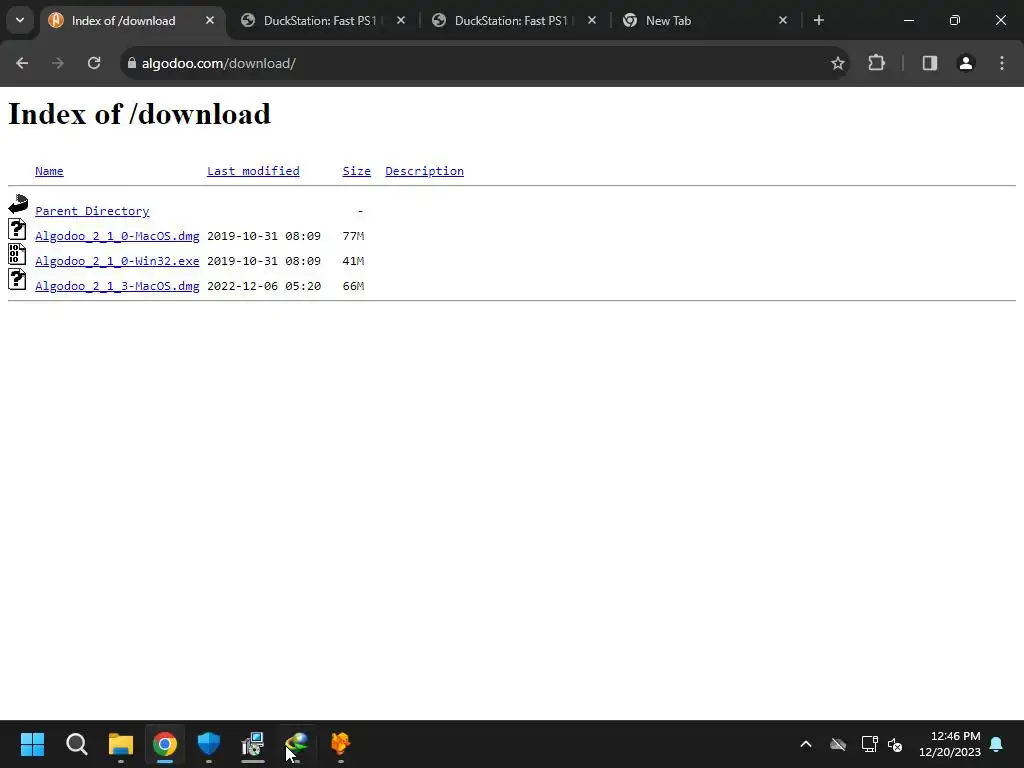This screenshot has width=1024, height=768.
Task: Open a new tab with plus button
Action: [x=819, y=20]
